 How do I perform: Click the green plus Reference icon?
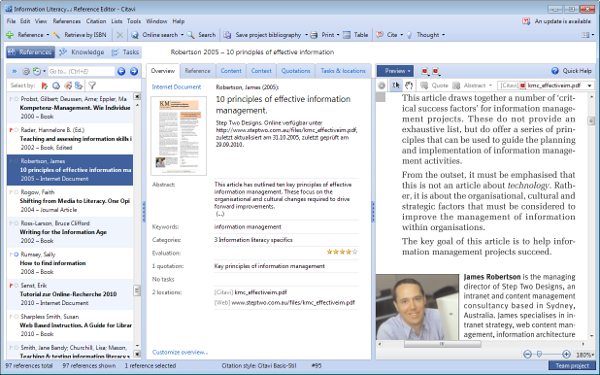10,35
